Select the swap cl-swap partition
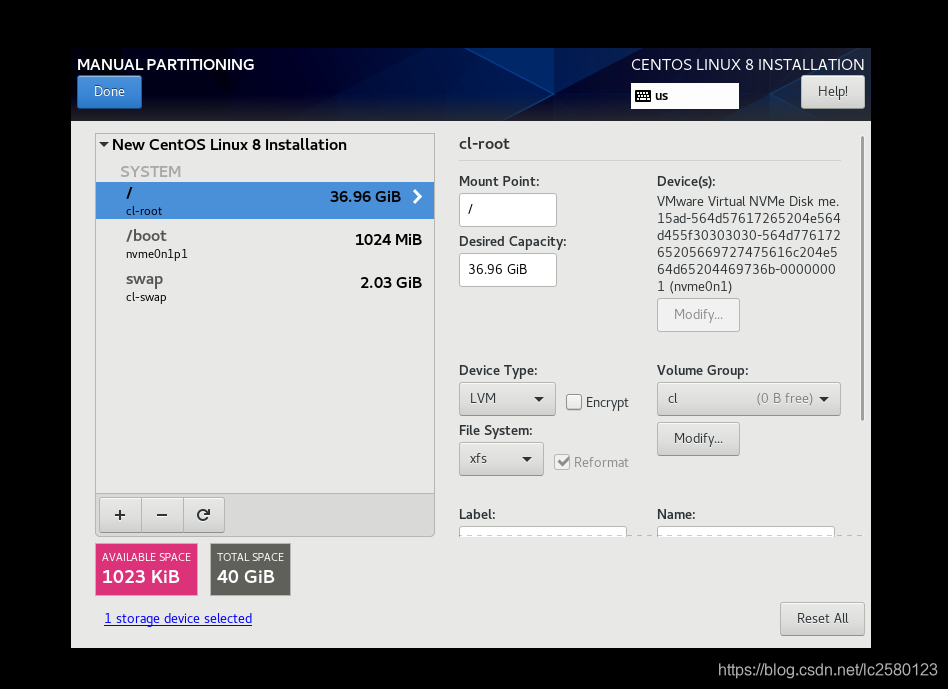This screenshot has width=948, height=689. (265, 287)
